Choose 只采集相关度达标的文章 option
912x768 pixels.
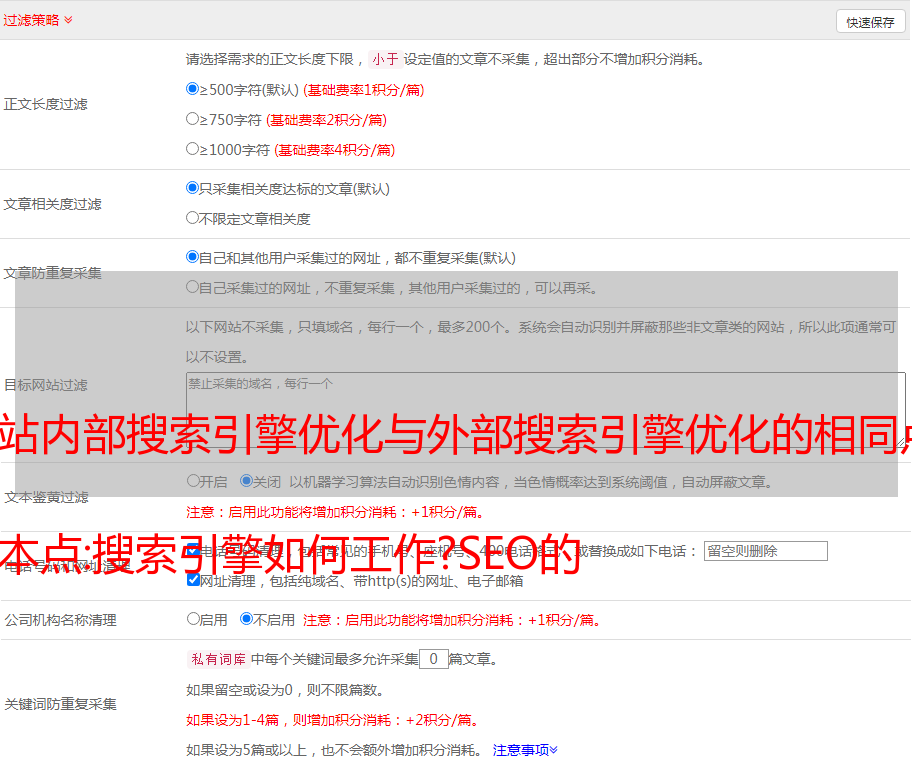pos(192,187)
